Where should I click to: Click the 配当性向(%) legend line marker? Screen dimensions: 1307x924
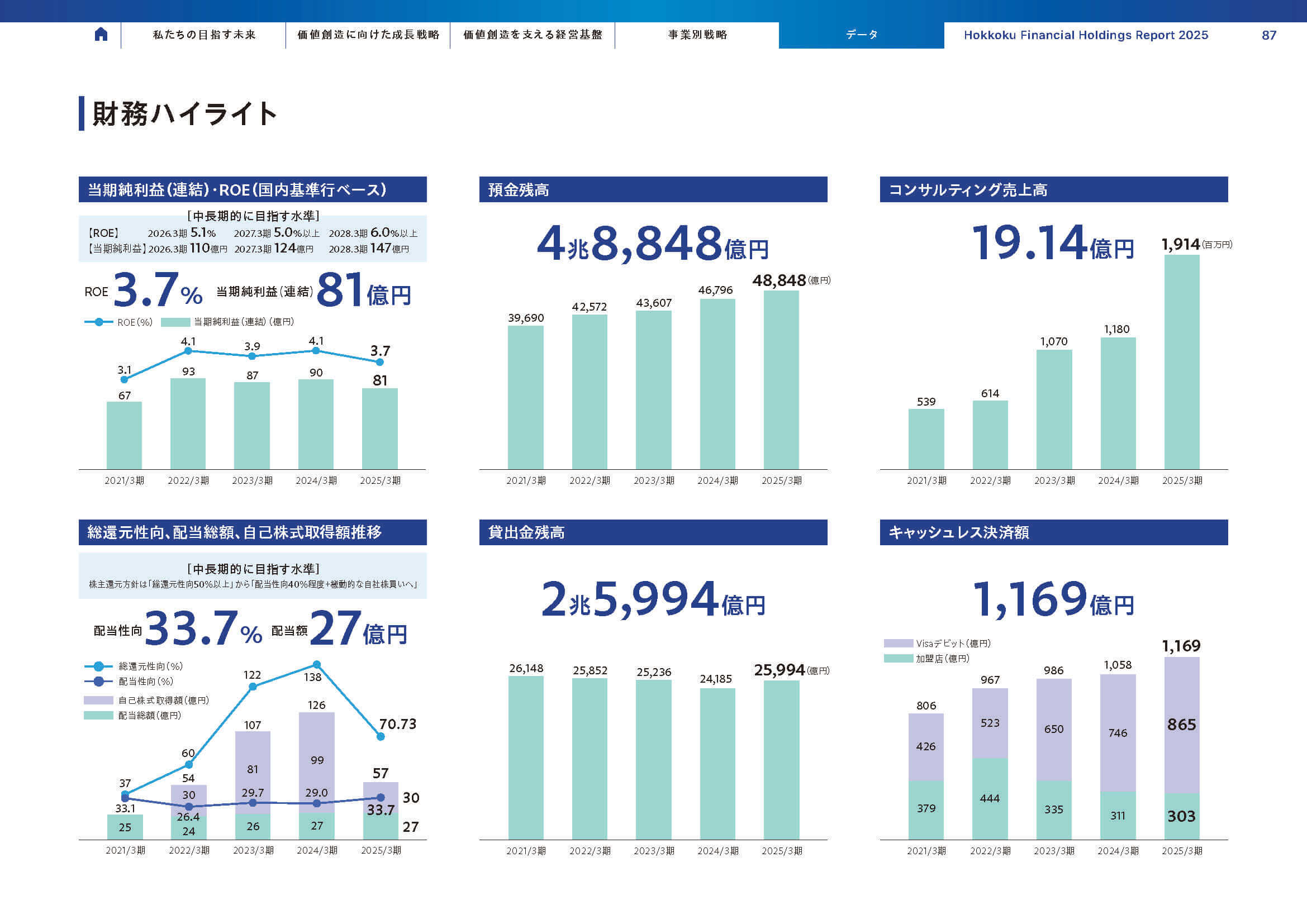pyautogui.click(x=98, y=681)
